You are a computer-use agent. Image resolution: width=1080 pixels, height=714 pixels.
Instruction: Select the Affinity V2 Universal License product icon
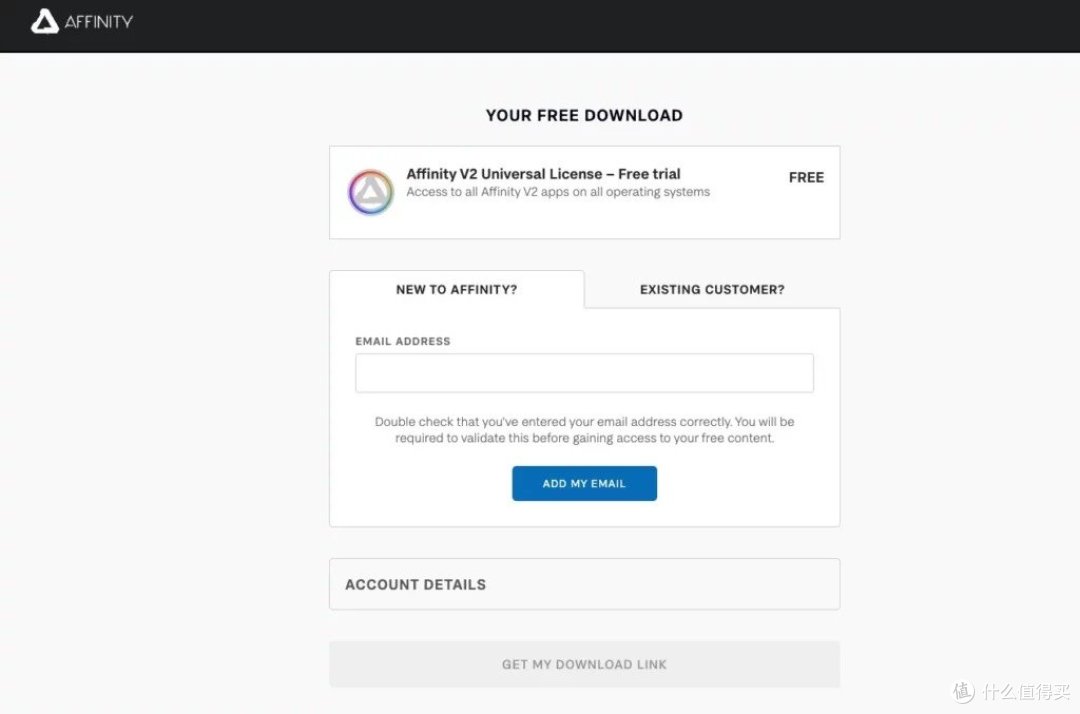pyautogui.click(x=370, y=192)
